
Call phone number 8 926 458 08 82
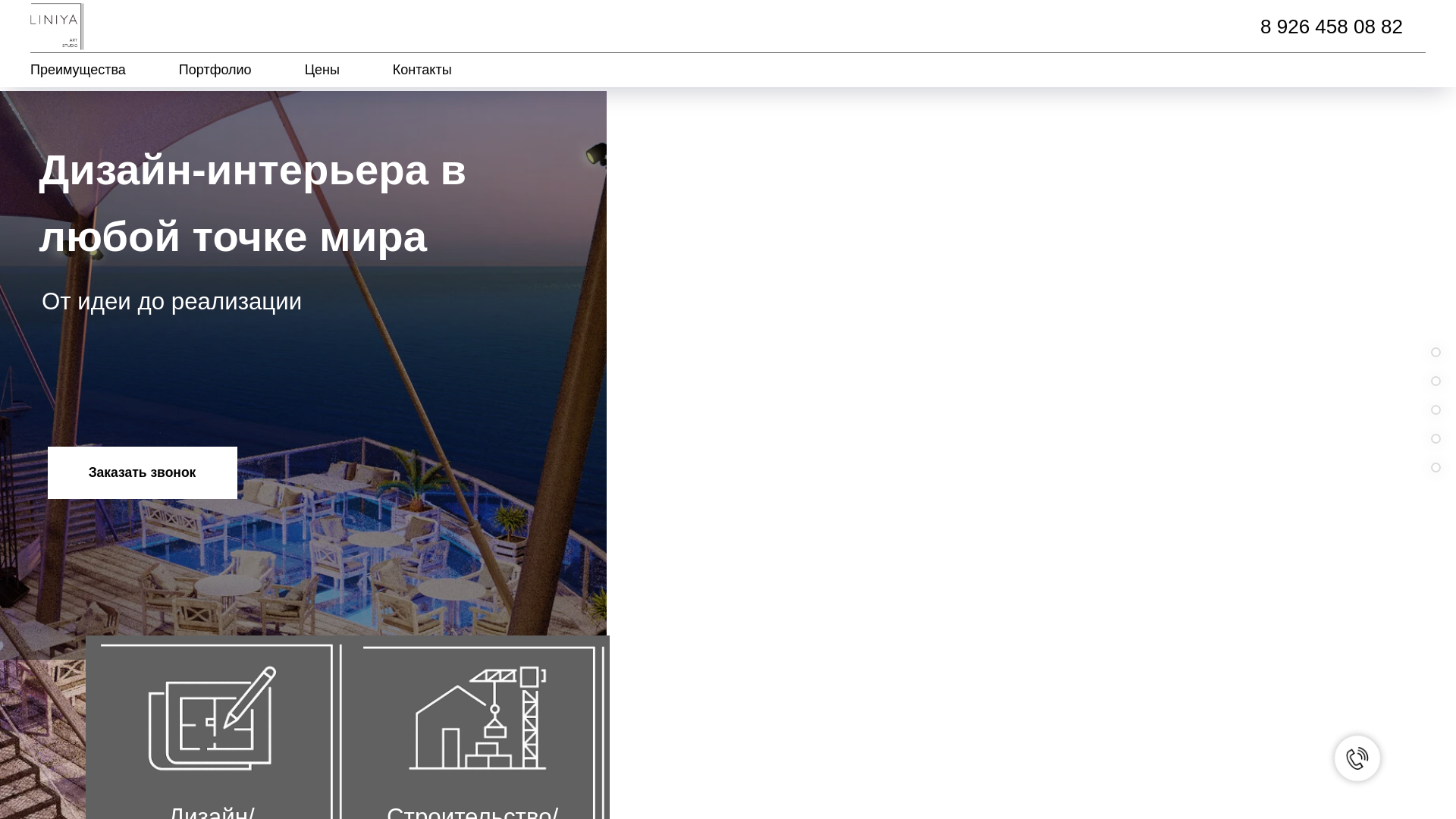coord(1332,27)
